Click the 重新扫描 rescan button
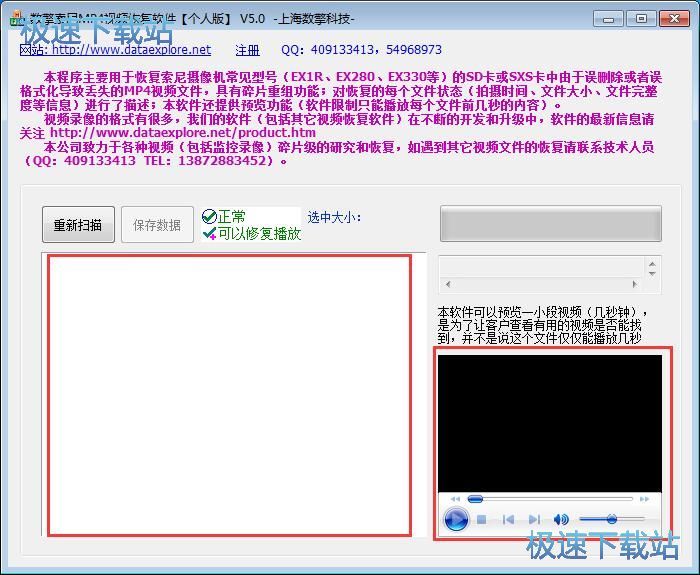The image size is (700, 575). 78,225
